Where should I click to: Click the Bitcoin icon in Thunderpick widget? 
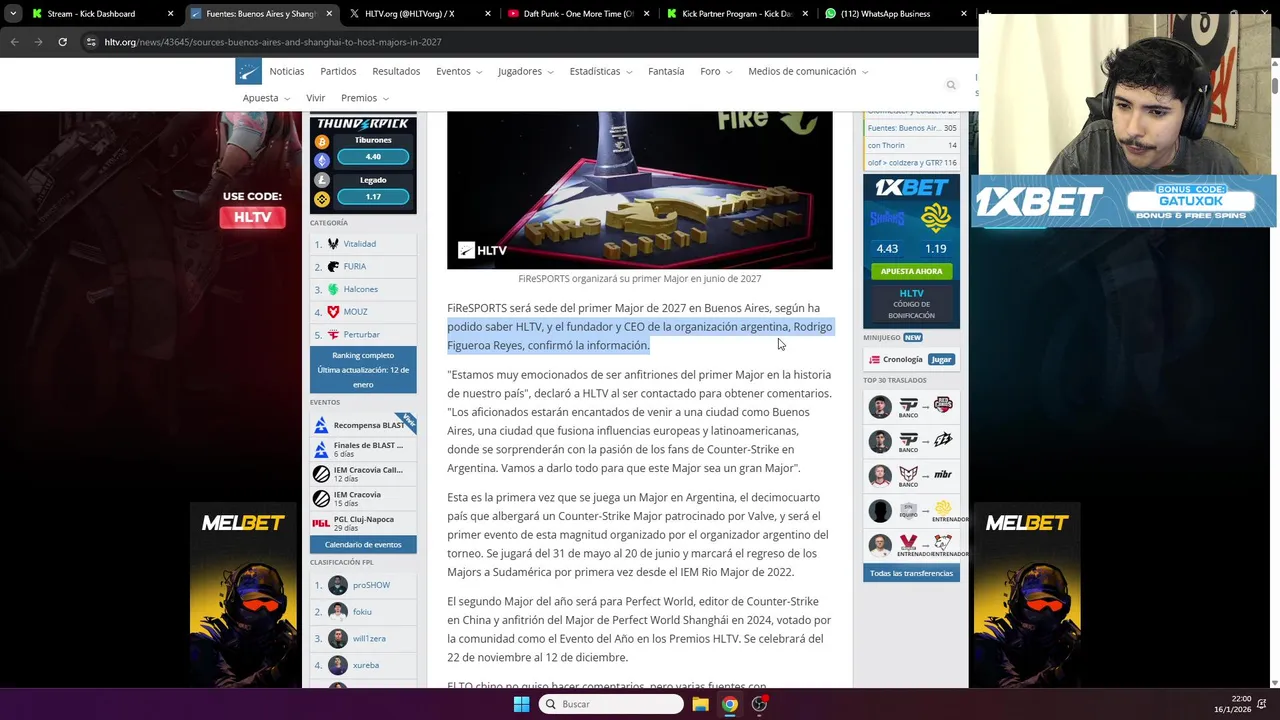point(322,142)
